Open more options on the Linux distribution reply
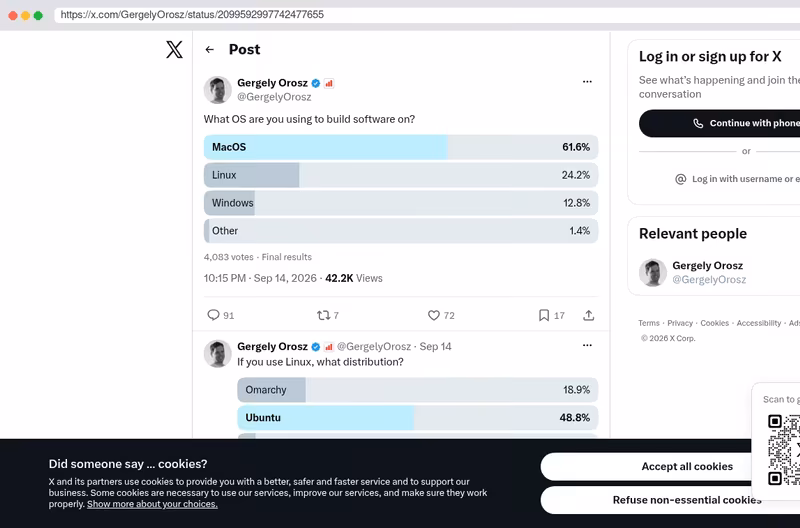 [587, 345]
